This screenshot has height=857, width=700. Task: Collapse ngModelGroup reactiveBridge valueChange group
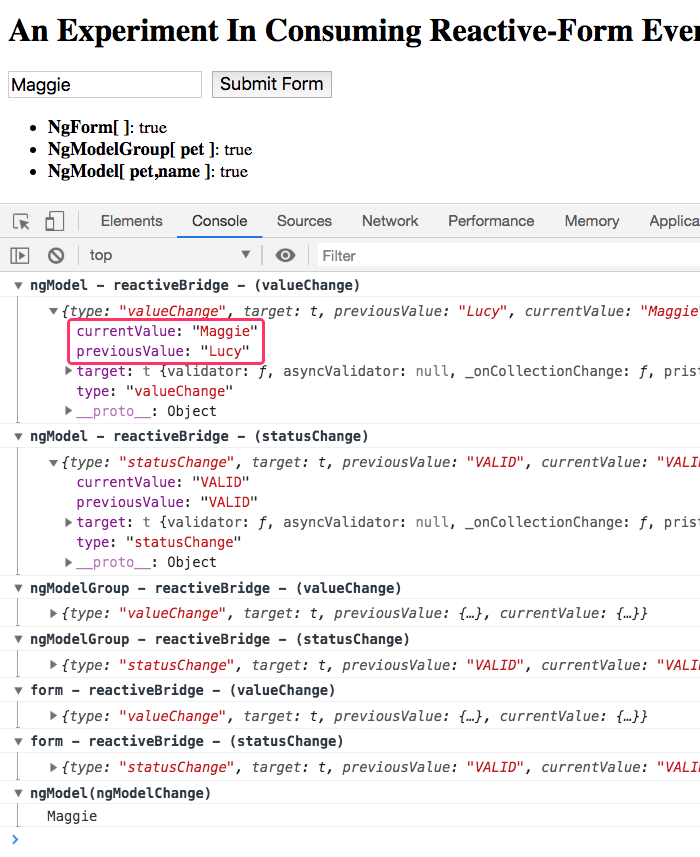(x=18, y=588)
